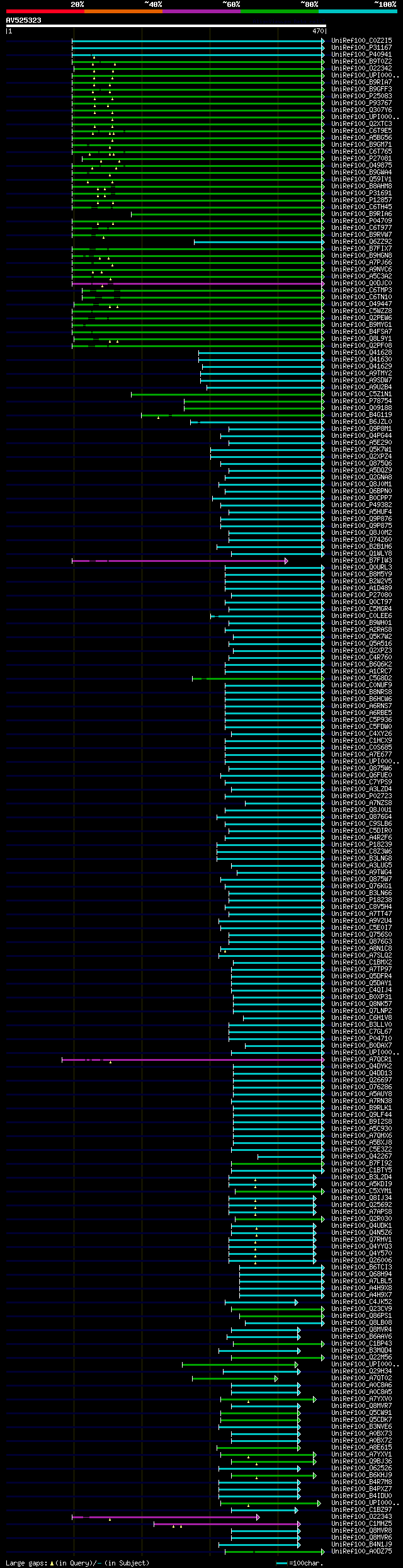Open hit UniRef100_B9RIA7

tap(361, 83)
